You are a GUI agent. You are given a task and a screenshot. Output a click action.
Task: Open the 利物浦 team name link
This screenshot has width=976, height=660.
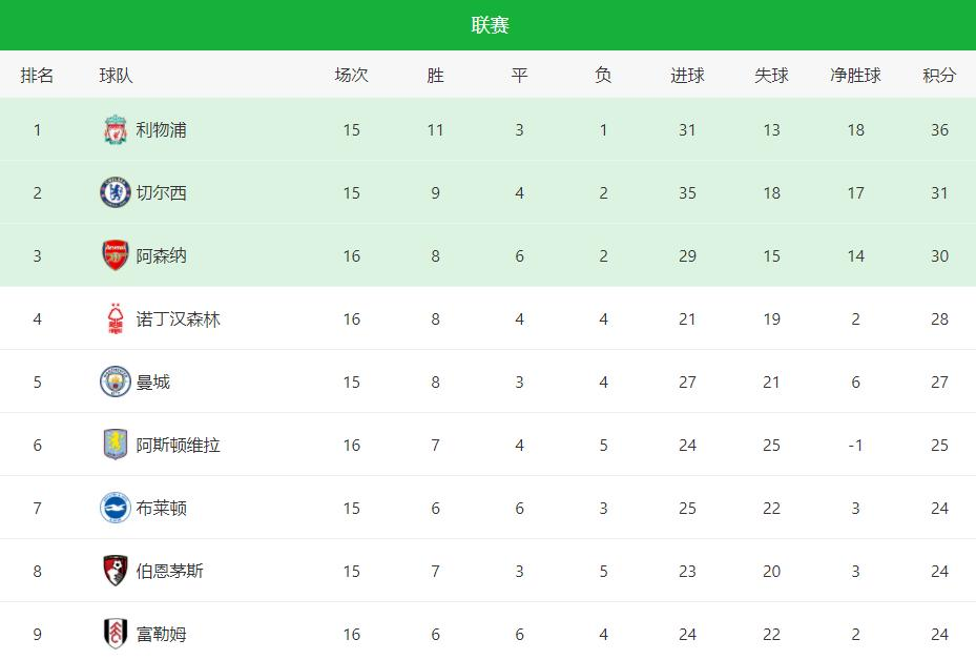tap(161, 130)
